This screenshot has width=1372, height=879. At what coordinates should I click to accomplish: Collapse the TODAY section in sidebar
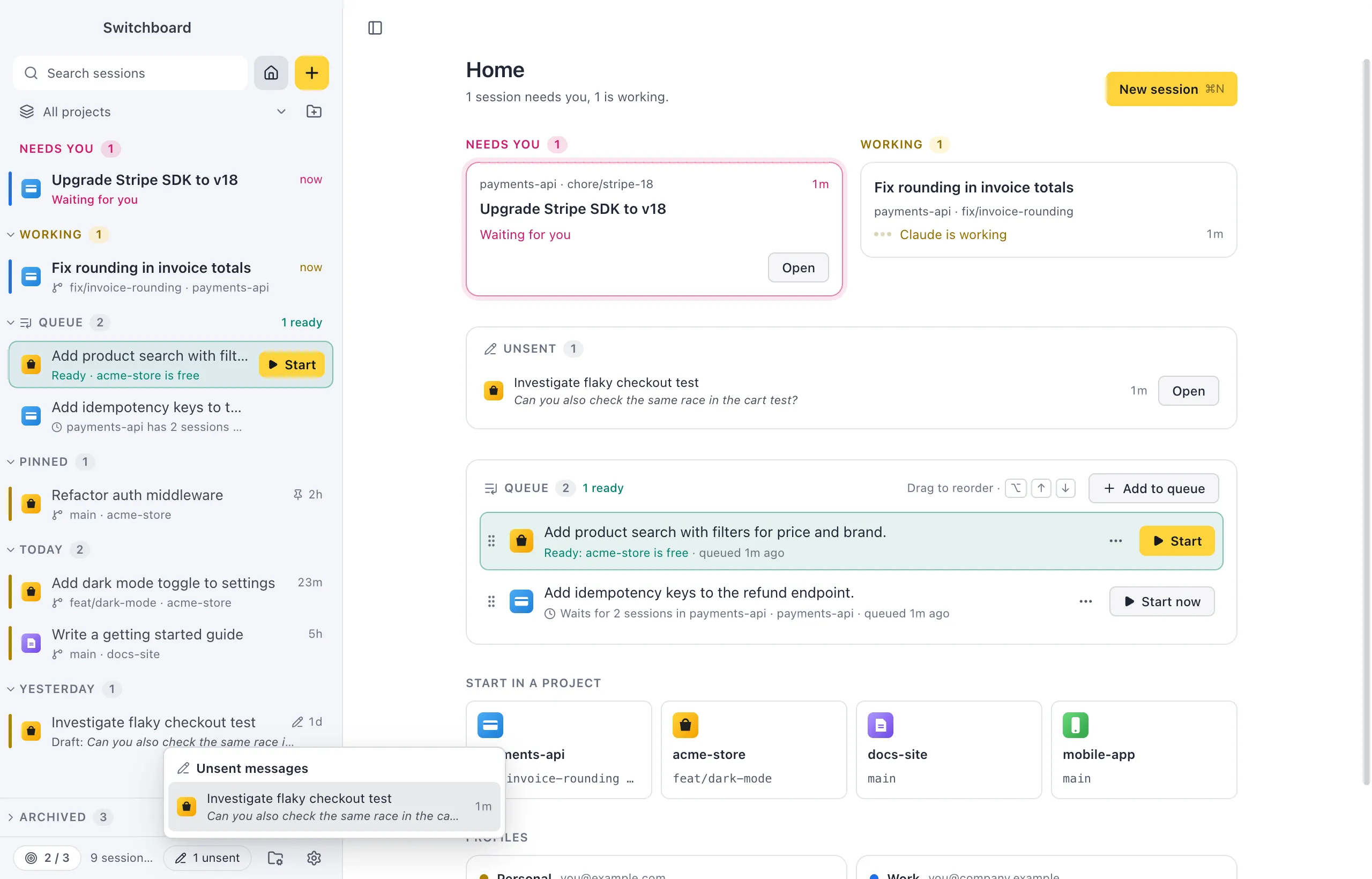(x=10, y=550)
